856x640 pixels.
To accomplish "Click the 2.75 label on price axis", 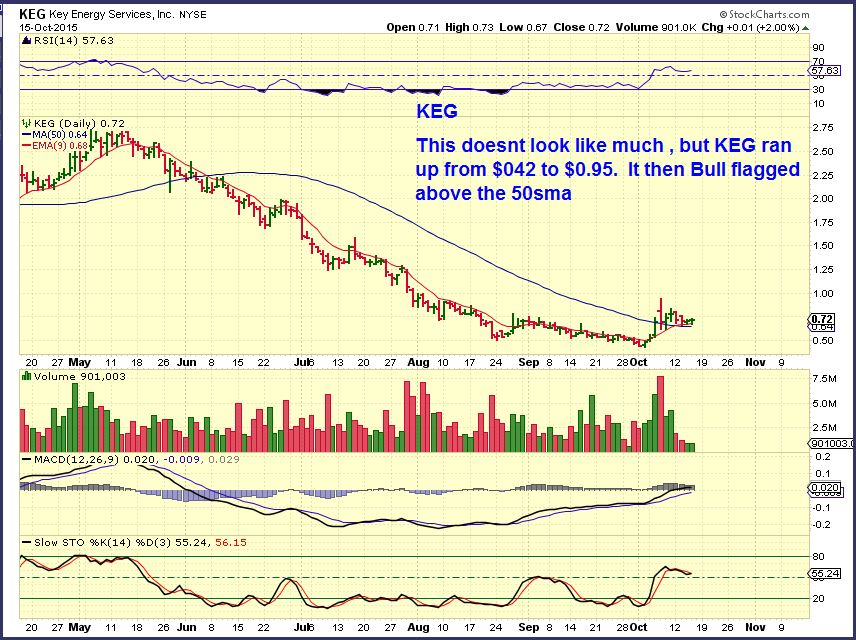I will (x=823, y=128).
